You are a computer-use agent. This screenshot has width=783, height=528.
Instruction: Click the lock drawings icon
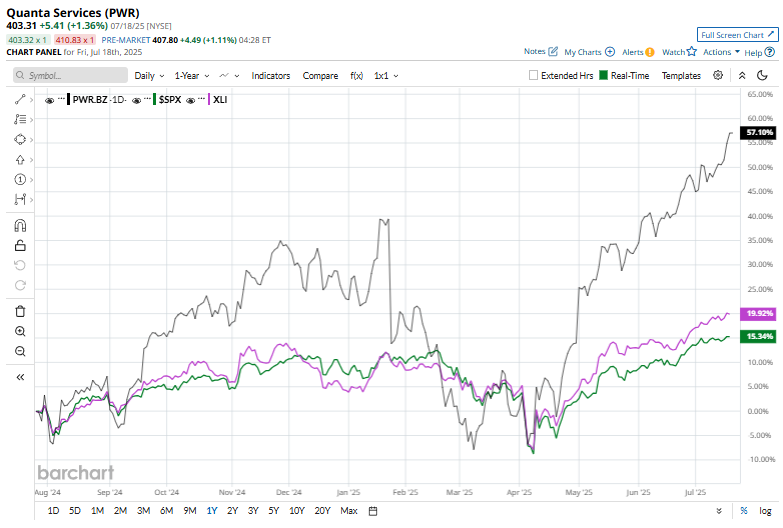click(x=20, y=245)
